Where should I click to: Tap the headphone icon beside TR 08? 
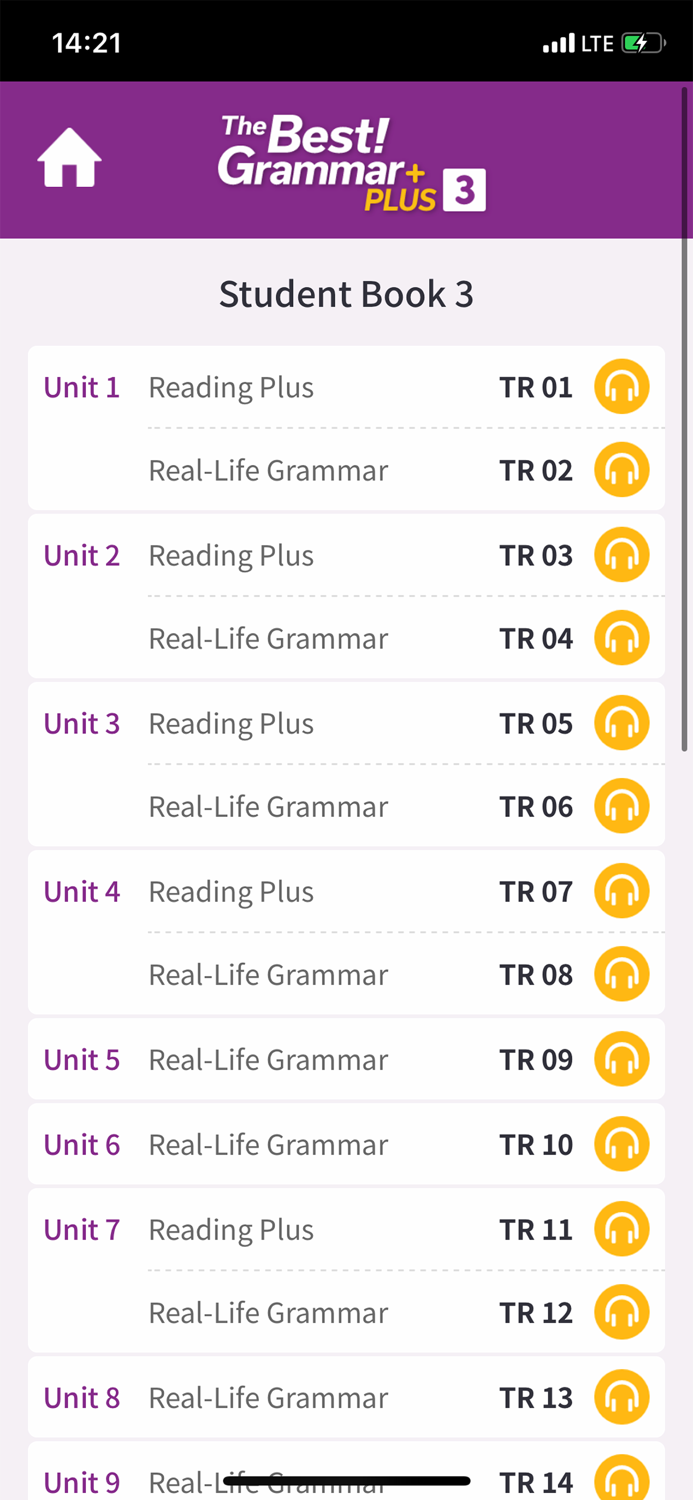[621, 973]
